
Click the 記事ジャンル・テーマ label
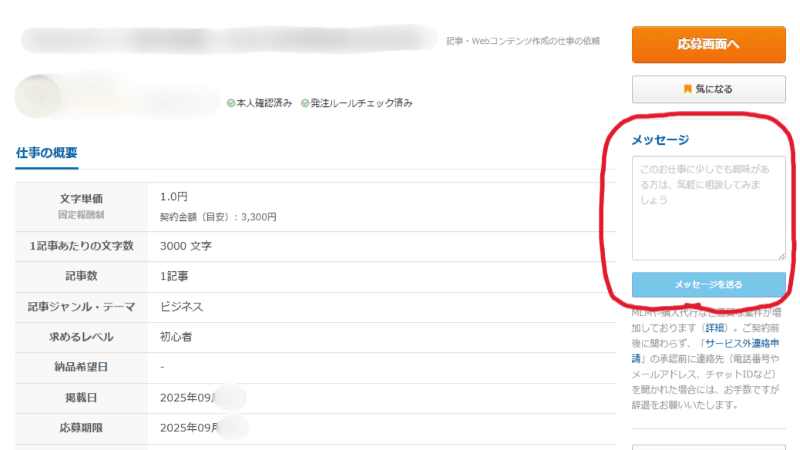click(x=81, y=307)
